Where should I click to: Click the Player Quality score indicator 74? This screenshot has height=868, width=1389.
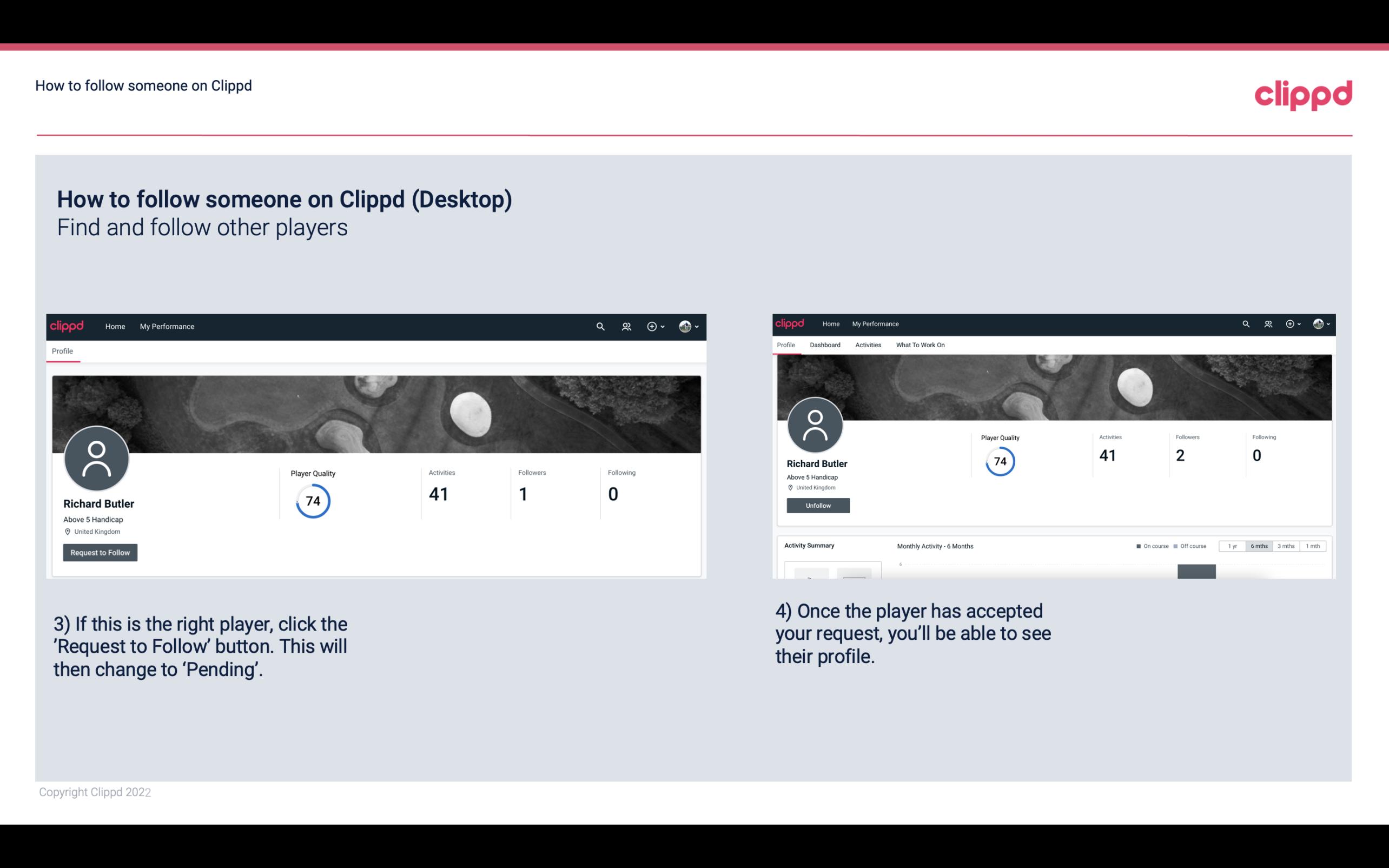click(x=312, y=500)
